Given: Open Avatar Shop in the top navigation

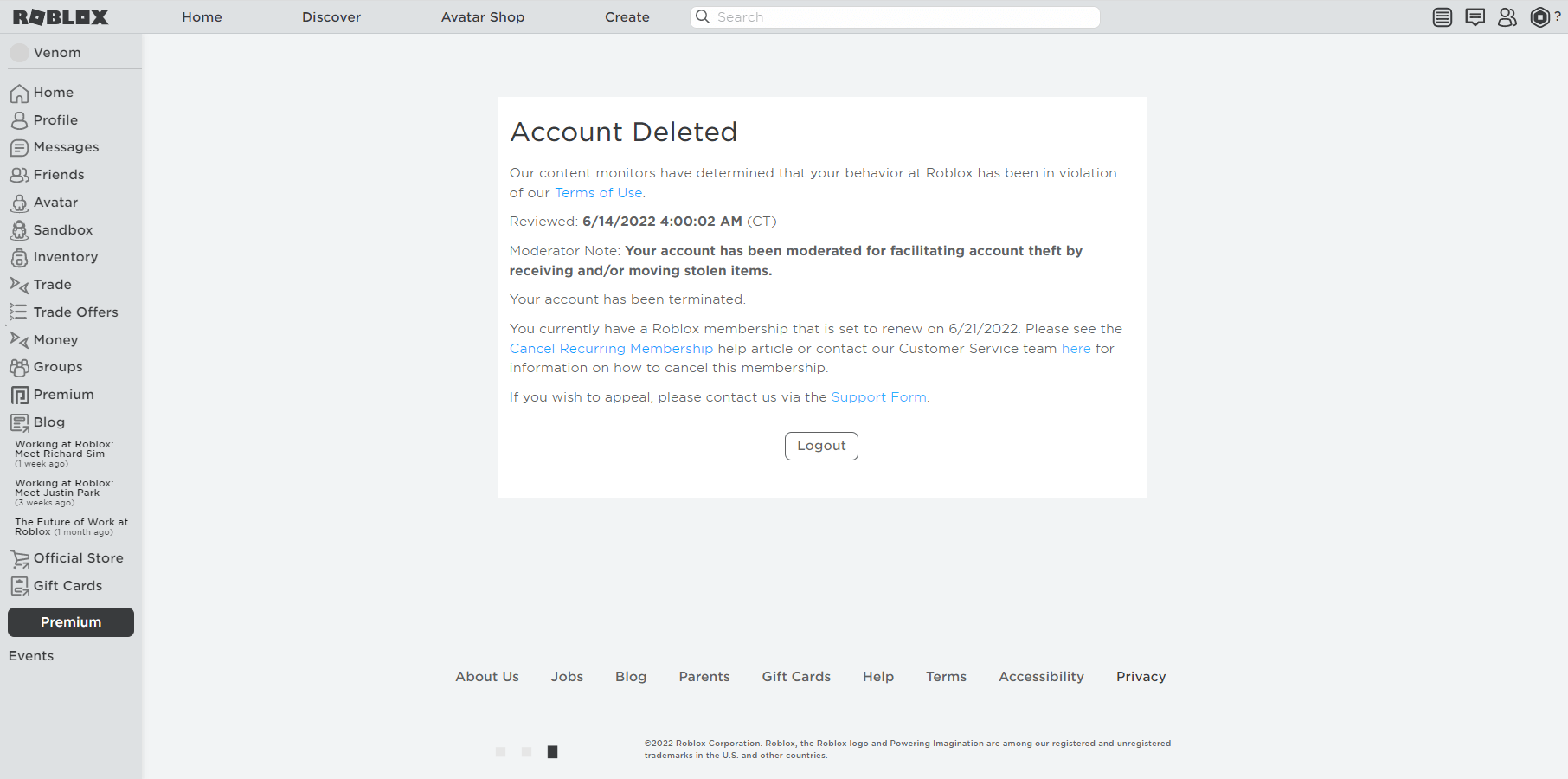Looking at the screenshot, I should point(483,17).
